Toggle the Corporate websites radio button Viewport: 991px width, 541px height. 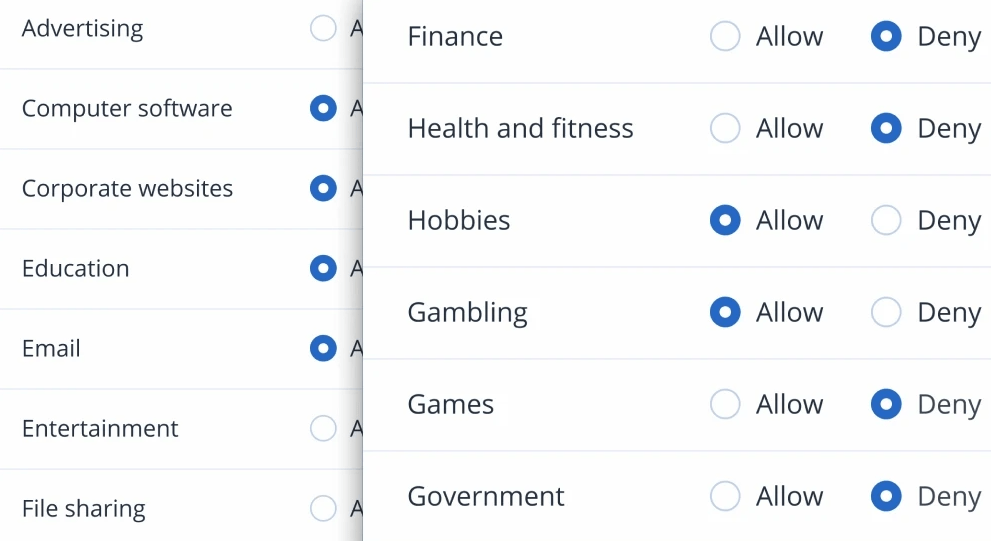pos(323,189)
